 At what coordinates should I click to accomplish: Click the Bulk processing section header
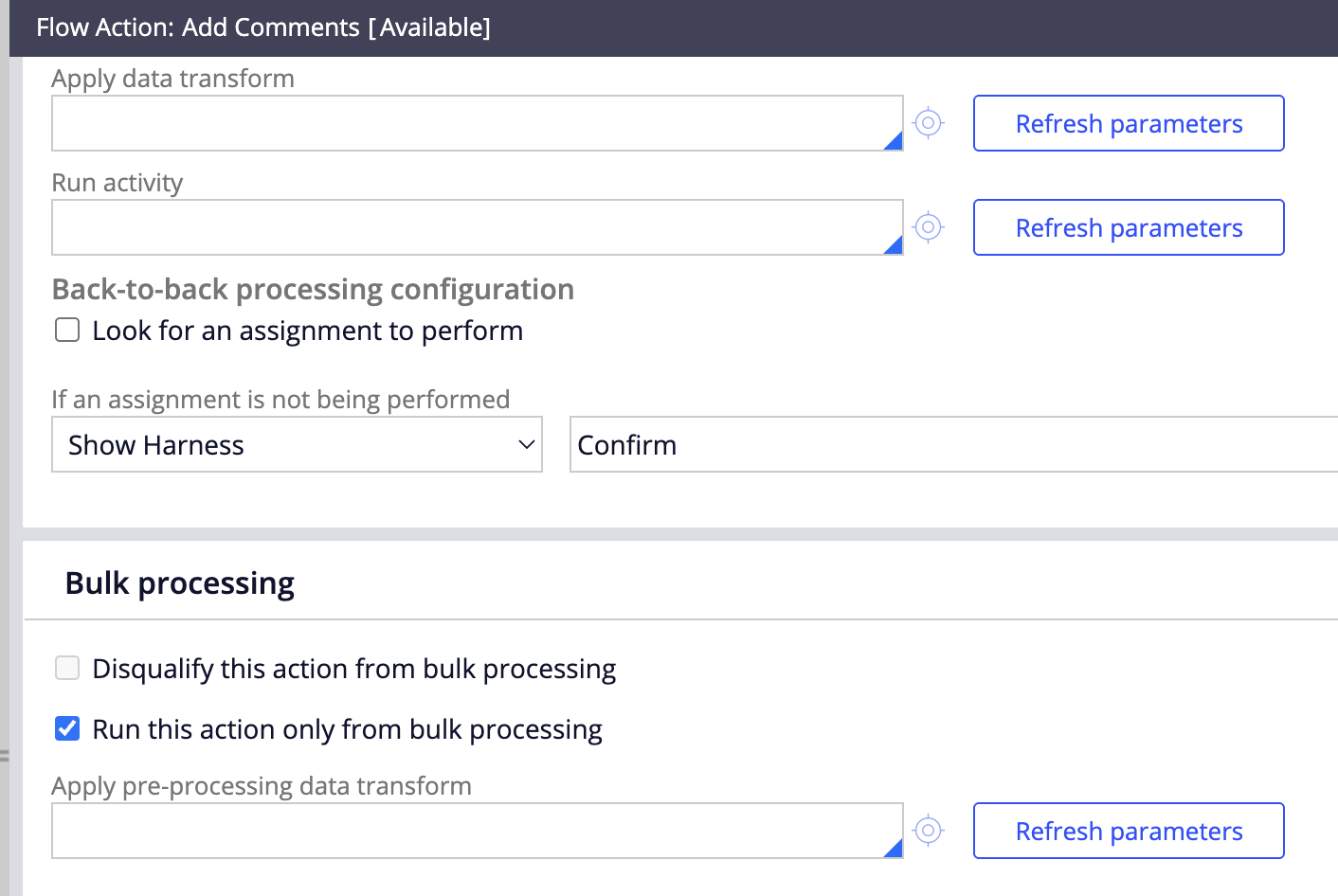[180, 583]
